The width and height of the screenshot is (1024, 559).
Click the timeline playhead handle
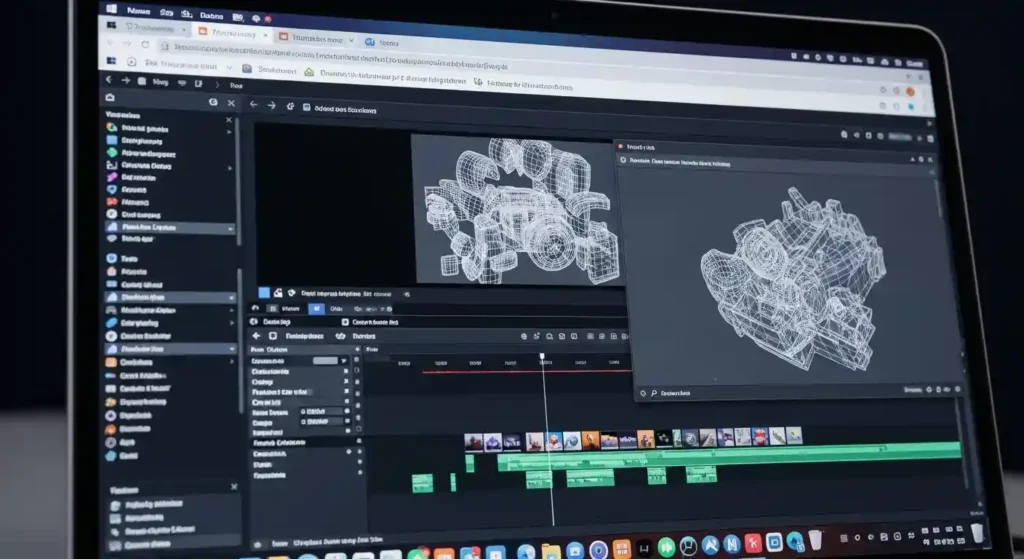[x=541, y=357]
